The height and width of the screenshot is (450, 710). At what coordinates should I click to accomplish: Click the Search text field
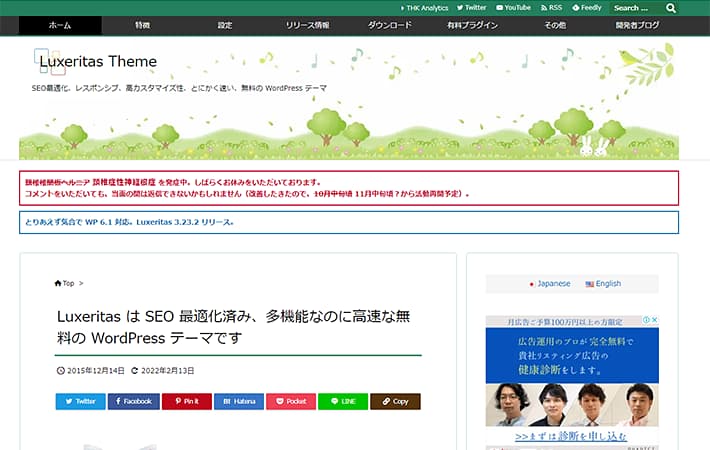[638, 8]
